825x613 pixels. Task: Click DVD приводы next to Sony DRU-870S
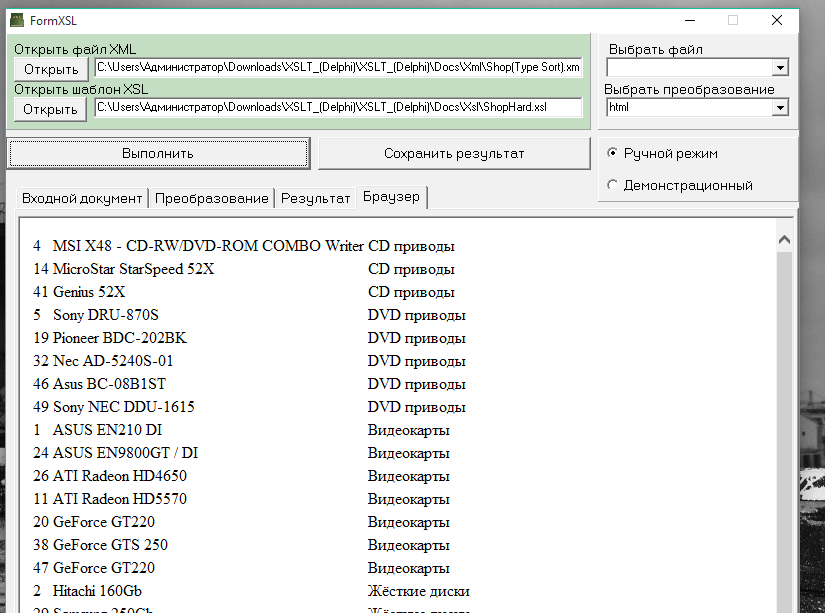click(x=417, y=316)
